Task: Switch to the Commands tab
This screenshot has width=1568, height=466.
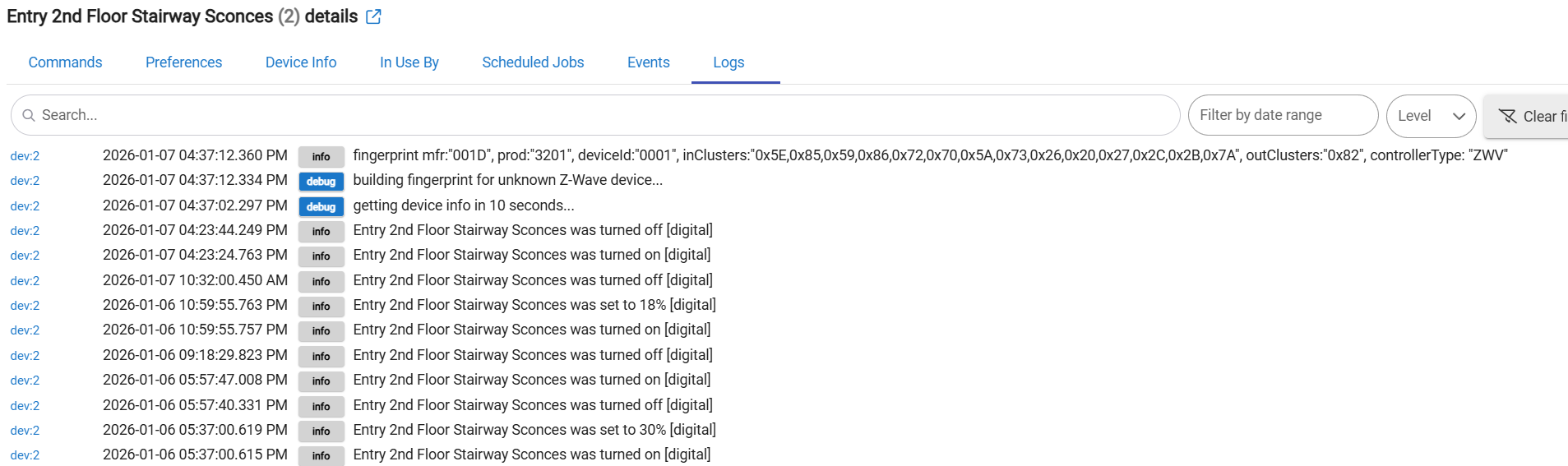Action: pos(65,62)
